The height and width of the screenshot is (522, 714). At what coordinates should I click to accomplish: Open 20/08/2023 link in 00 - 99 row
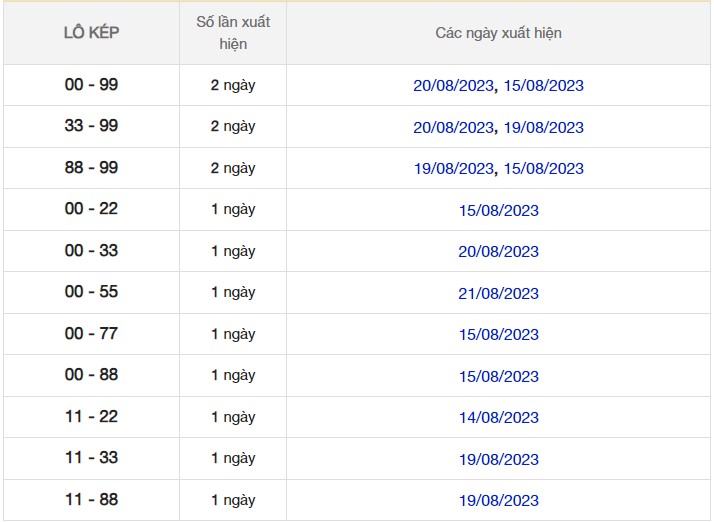[454, 86]
